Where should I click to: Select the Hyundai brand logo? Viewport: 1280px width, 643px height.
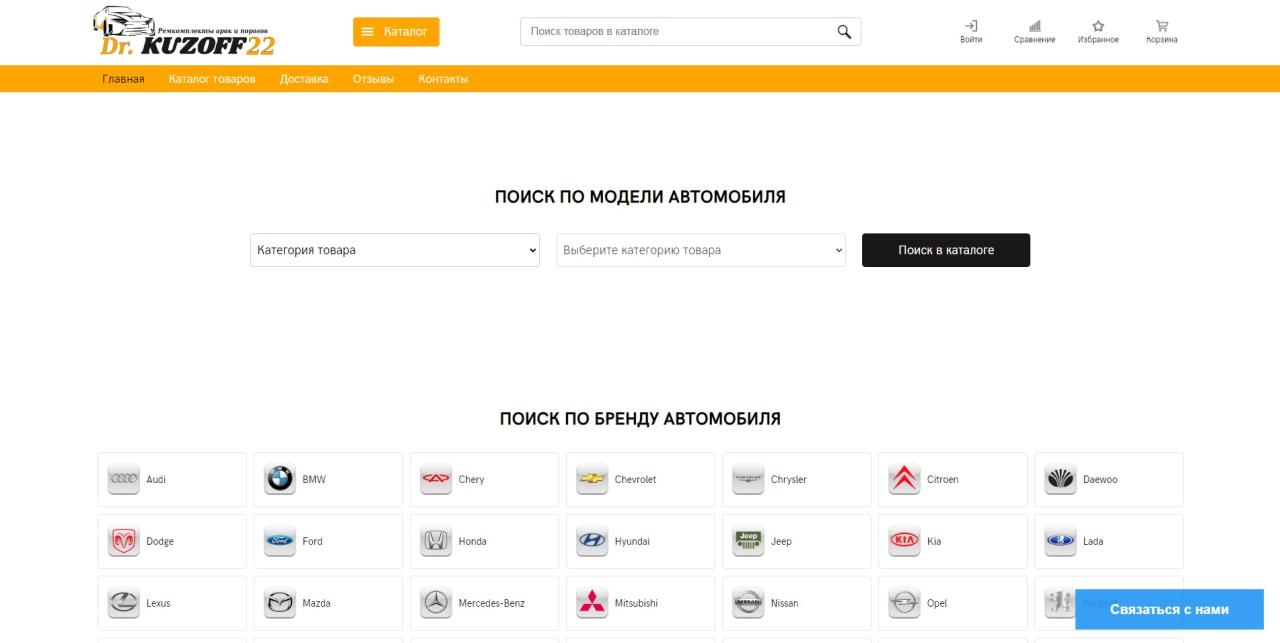click(592, 541)
